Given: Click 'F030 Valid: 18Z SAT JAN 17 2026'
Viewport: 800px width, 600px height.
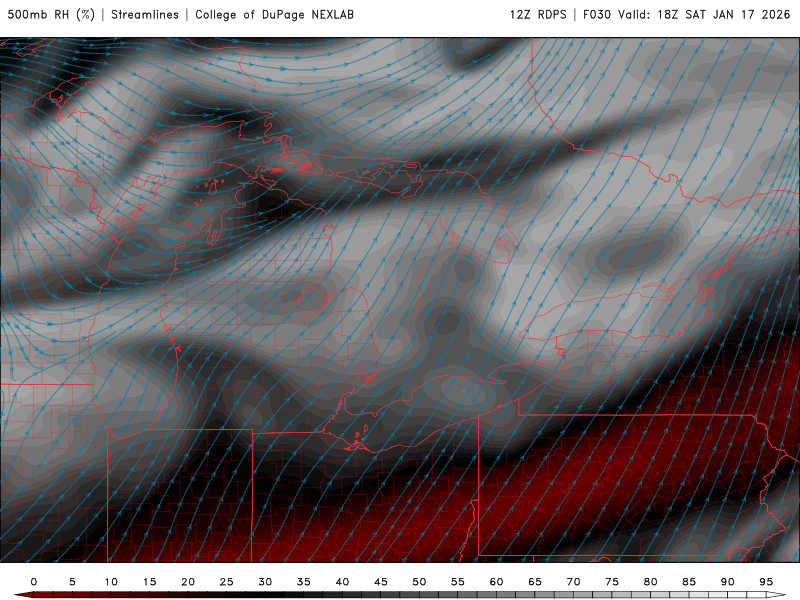Looking at the screenshot, I should 687,15.
